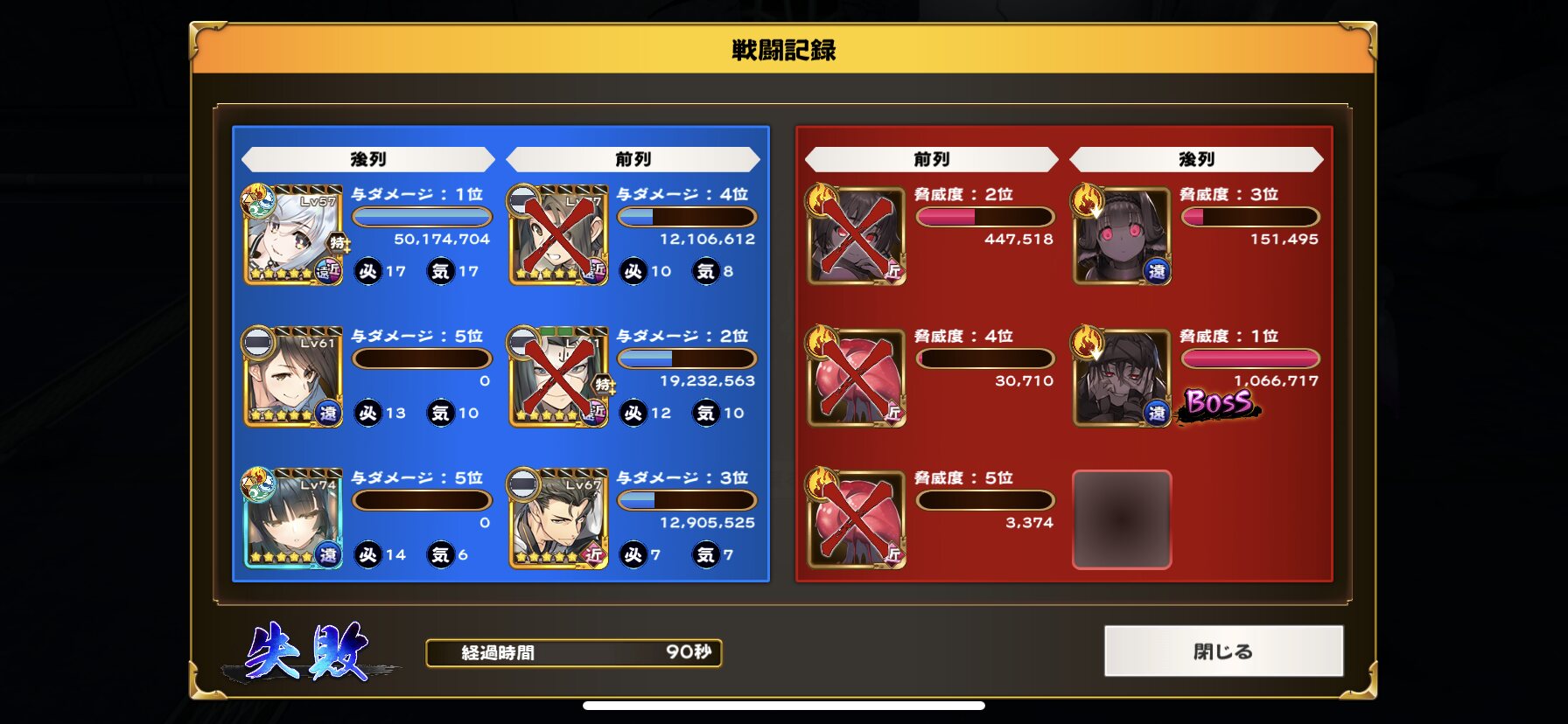Click the 気 icon showing 17
Viewport: 1568px width, 724px height.
[440, 271]
